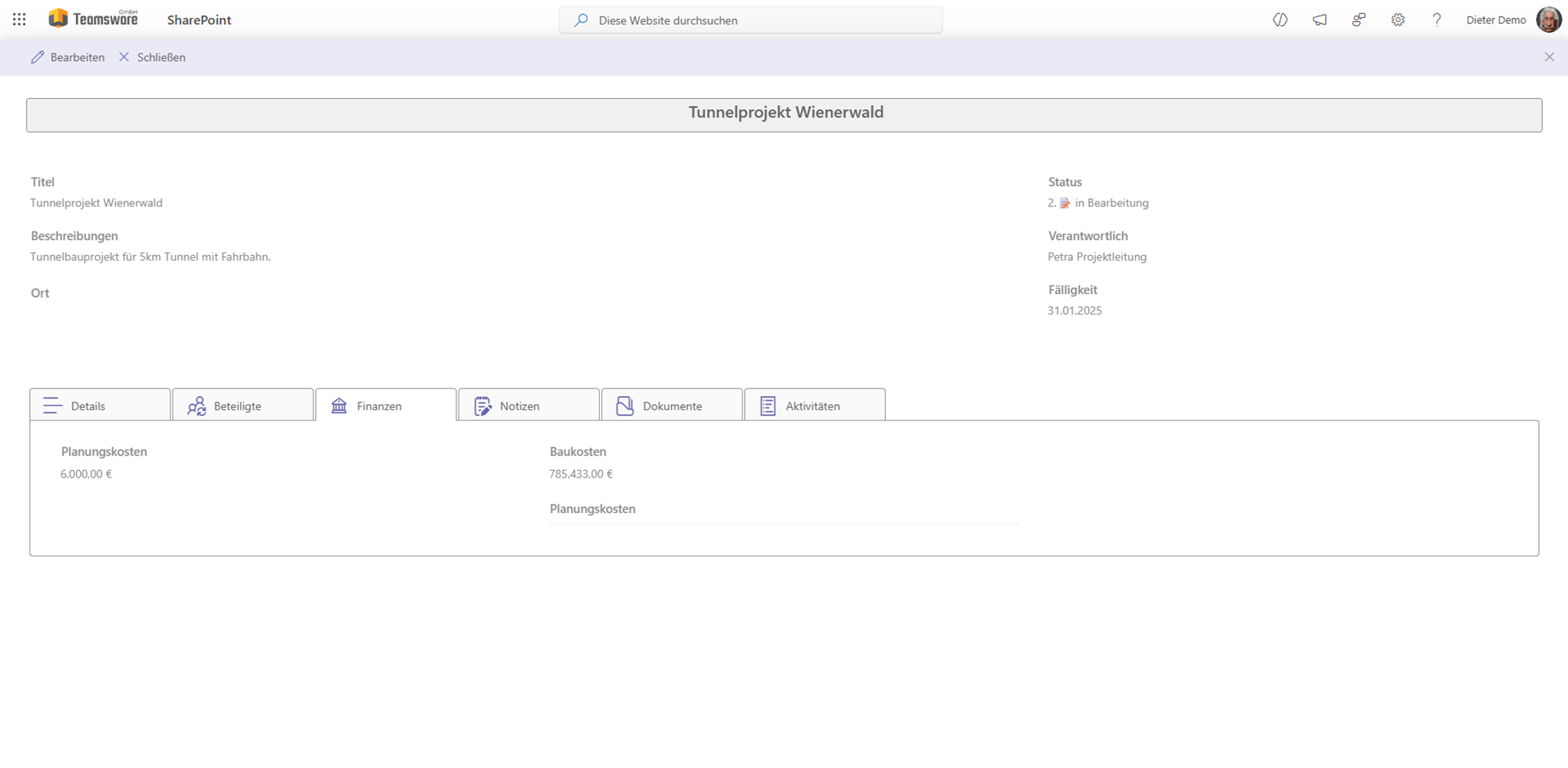Click the megaphone announcements icon
Image resolution: width=1568 pixels, height=768 pixels.
[x=1319, y=20]
